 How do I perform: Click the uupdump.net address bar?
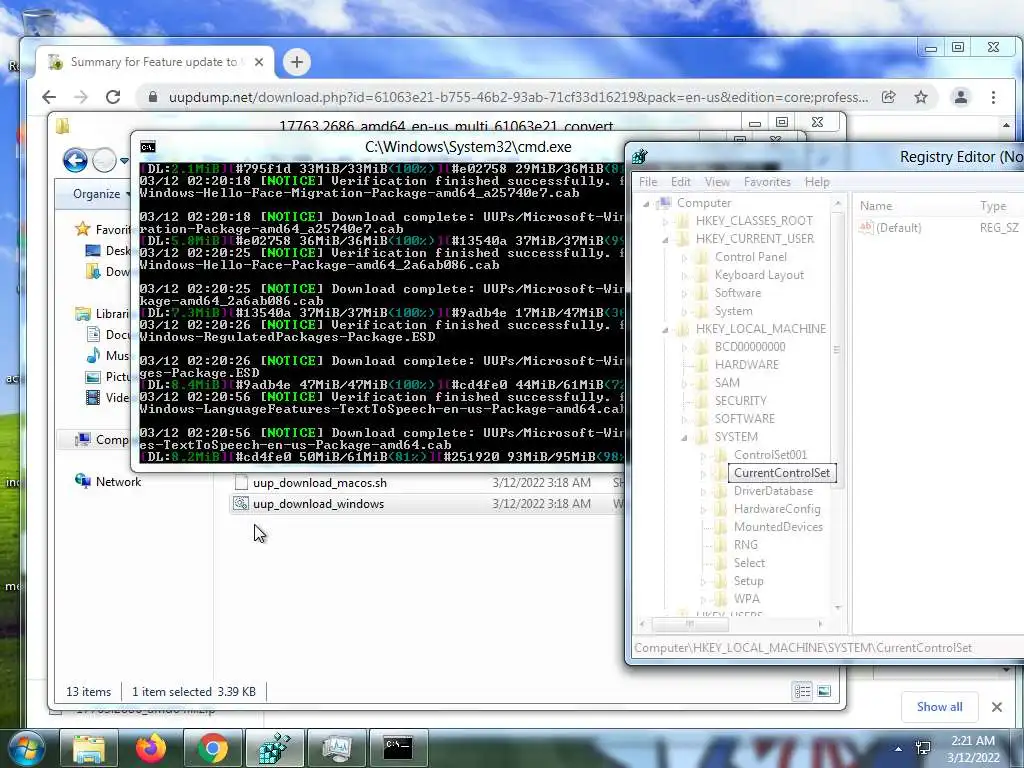pyautogui.click(x=519, y=97)
